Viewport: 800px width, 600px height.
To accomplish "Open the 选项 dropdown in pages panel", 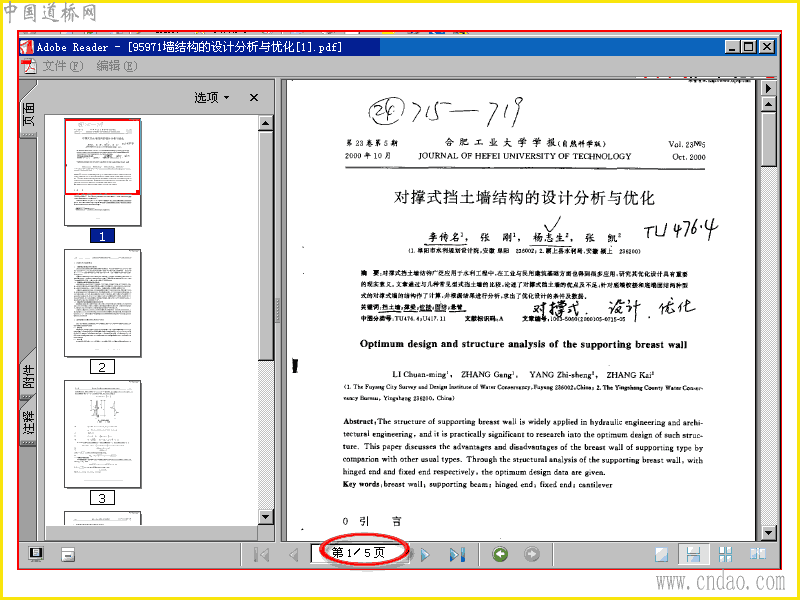I will pyautogui.click(x=212, y=97).
